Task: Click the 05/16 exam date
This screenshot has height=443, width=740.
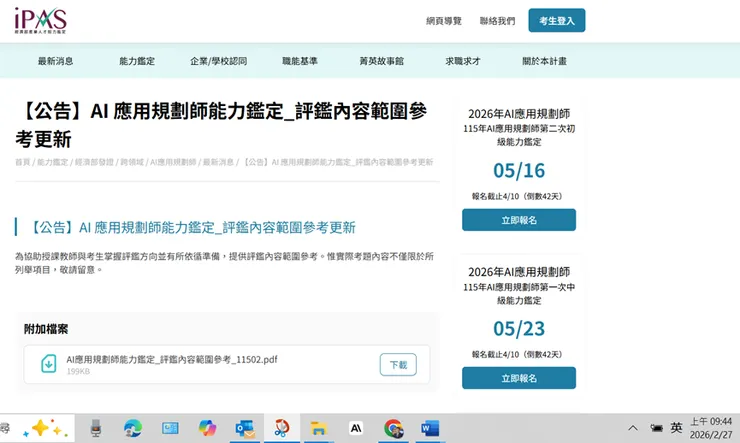Action: (x=519, y=170)
